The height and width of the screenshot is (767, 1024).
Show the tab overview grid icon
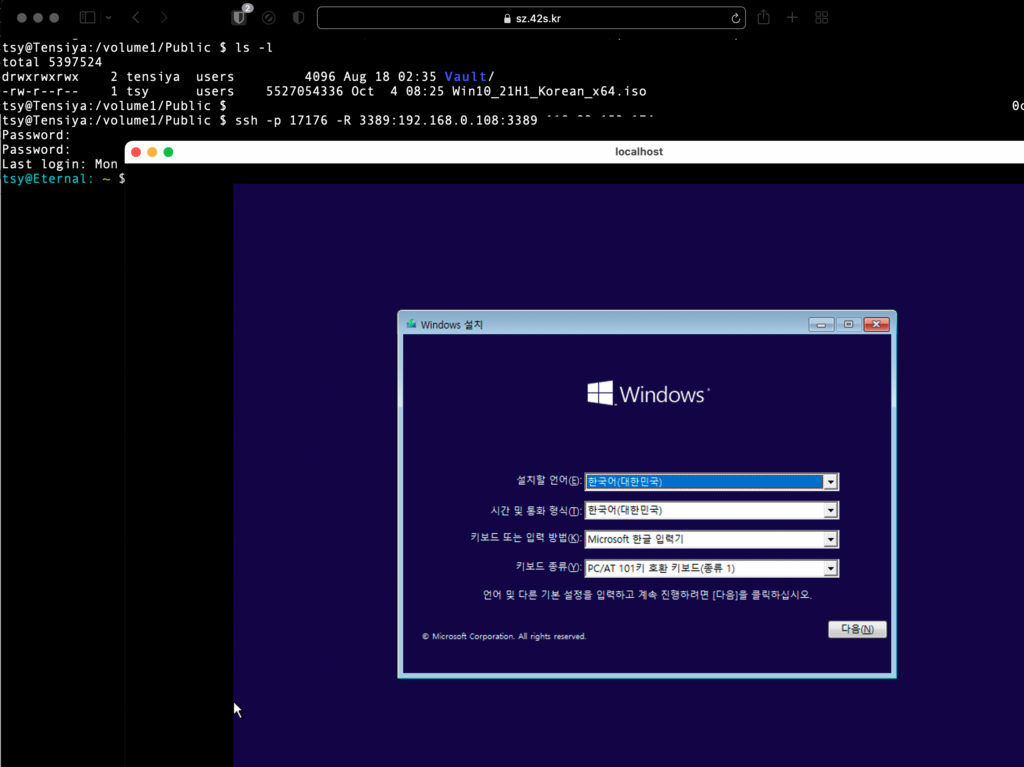click(822, 18)
